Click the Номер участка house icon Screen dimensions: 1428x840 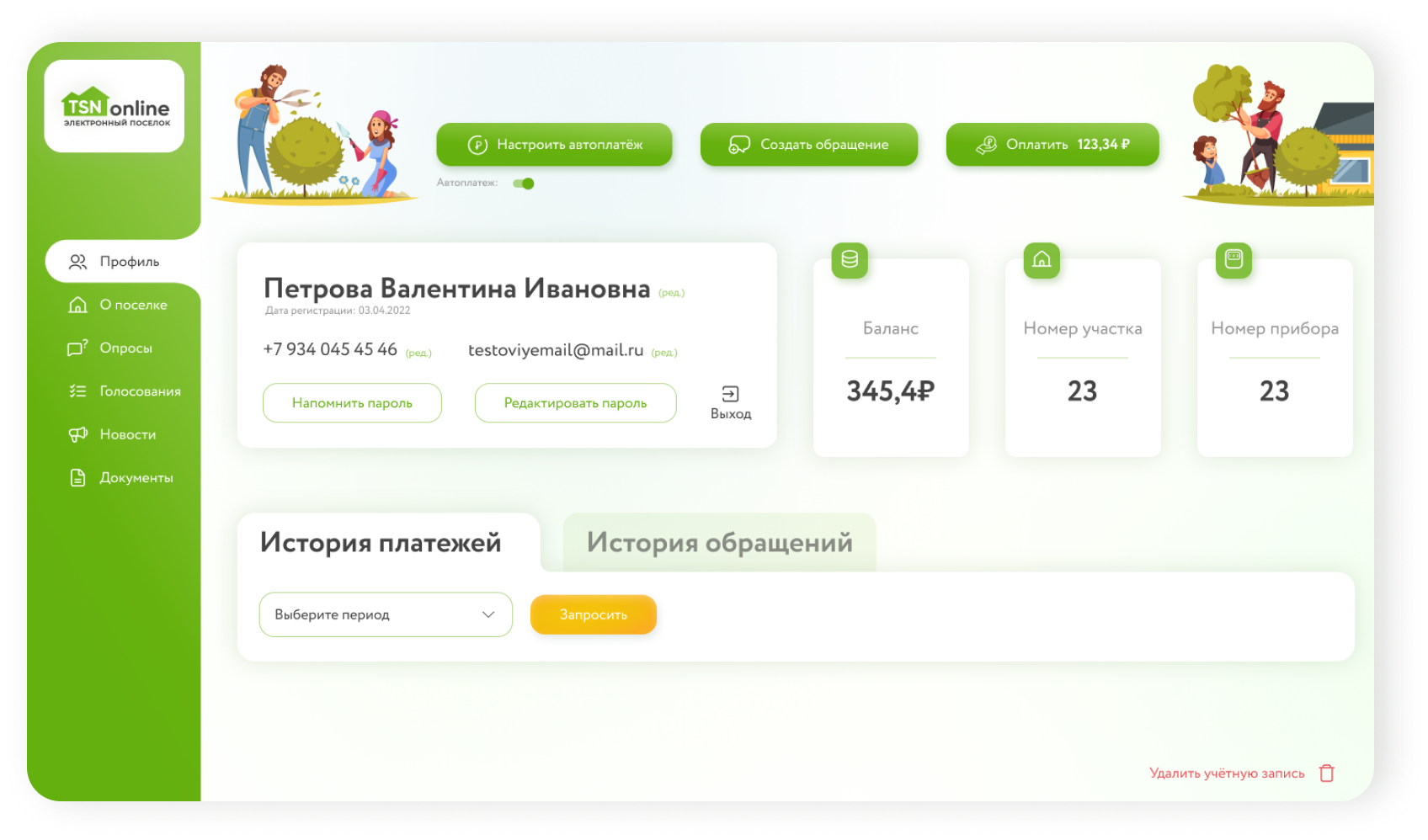(1042, 259)
